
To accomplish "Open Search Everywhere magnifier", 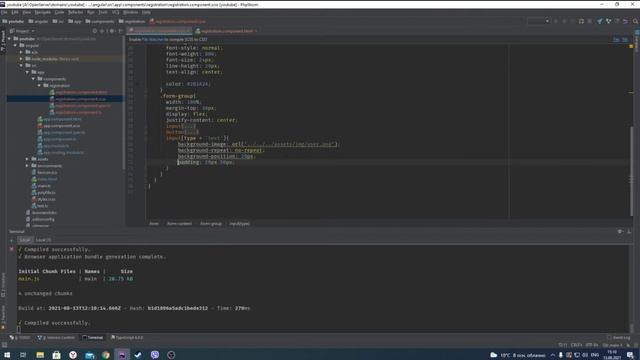I will tap(635, 21).
